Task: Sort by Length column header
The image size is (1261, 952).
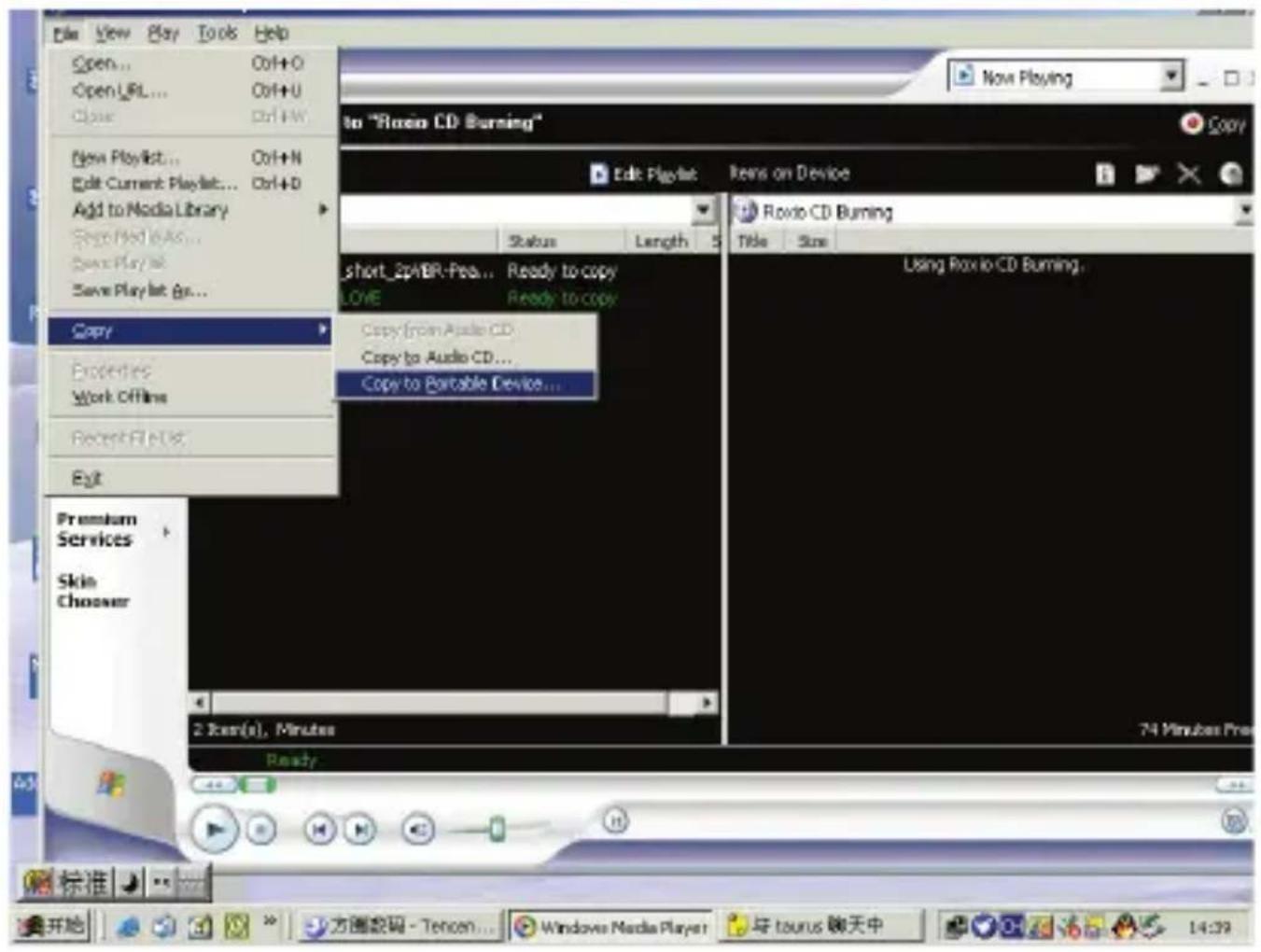Action: [x=661, y=242]
